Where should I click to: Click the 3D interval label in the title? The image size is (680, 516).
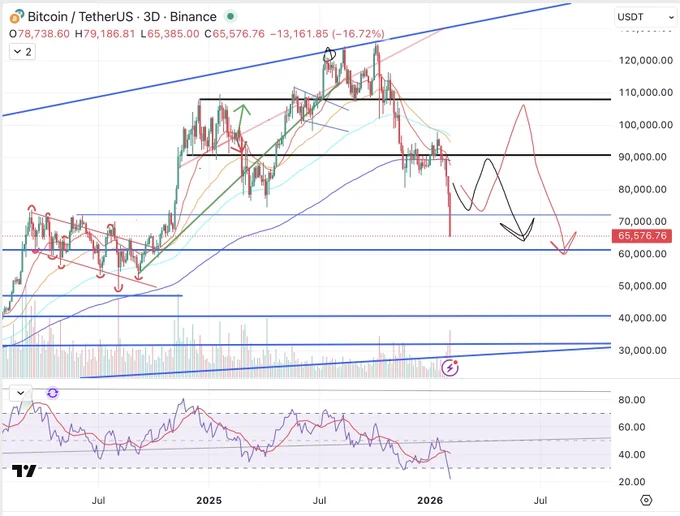click(152, 16)
